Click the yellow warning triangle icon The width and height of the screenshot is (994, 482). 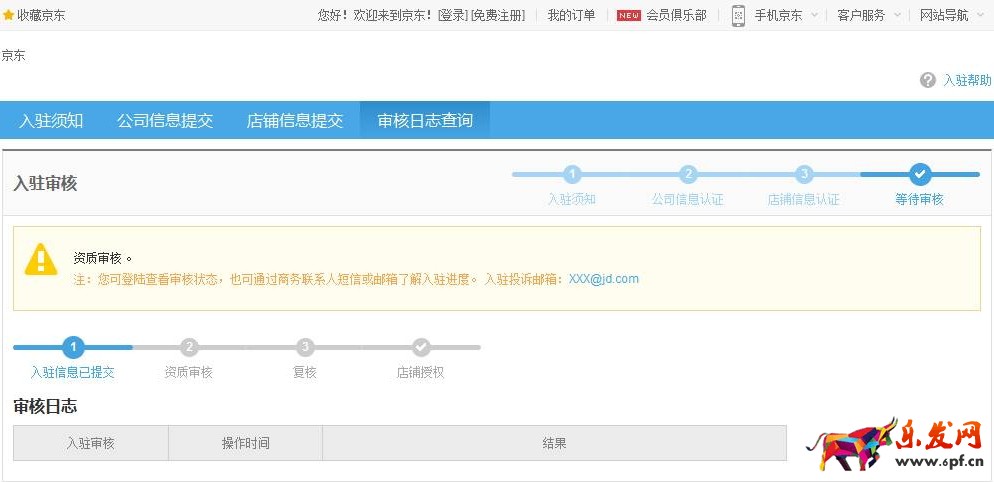[x=41, y=259]
